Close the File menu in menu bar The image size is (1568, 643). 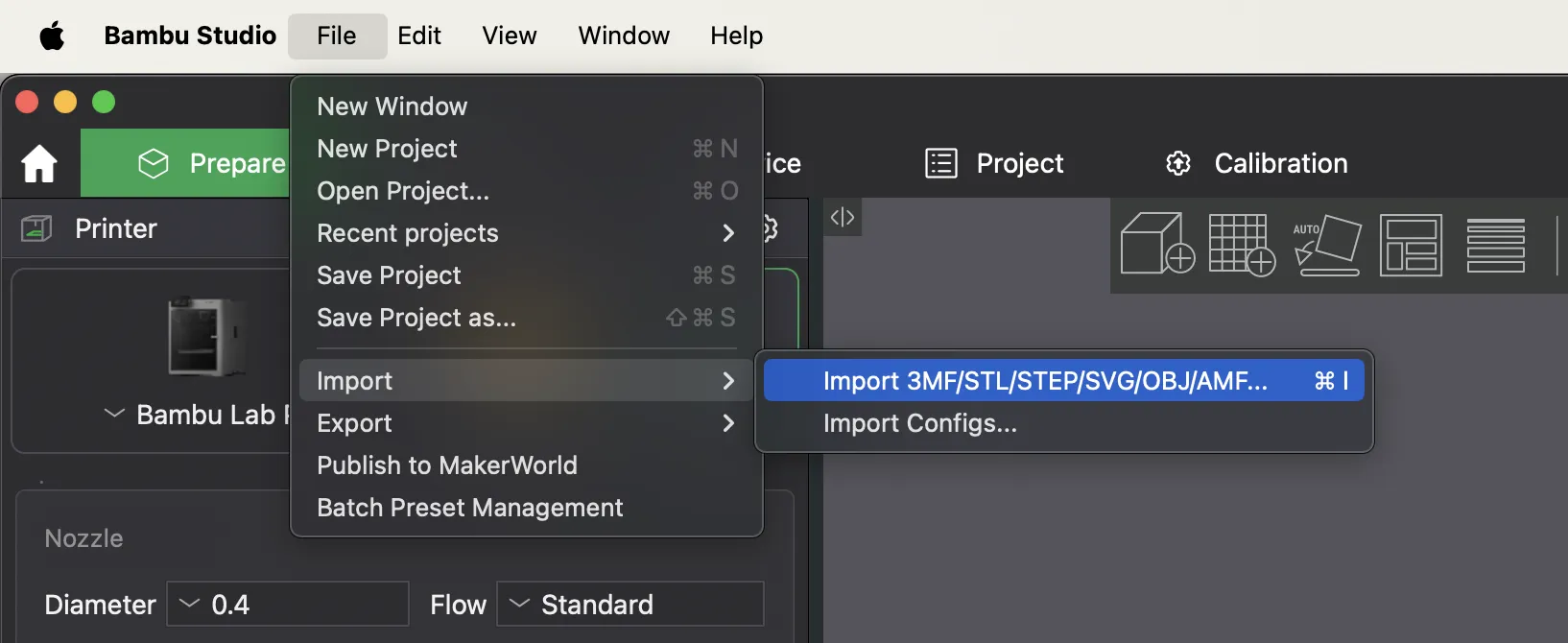[337, 36]
